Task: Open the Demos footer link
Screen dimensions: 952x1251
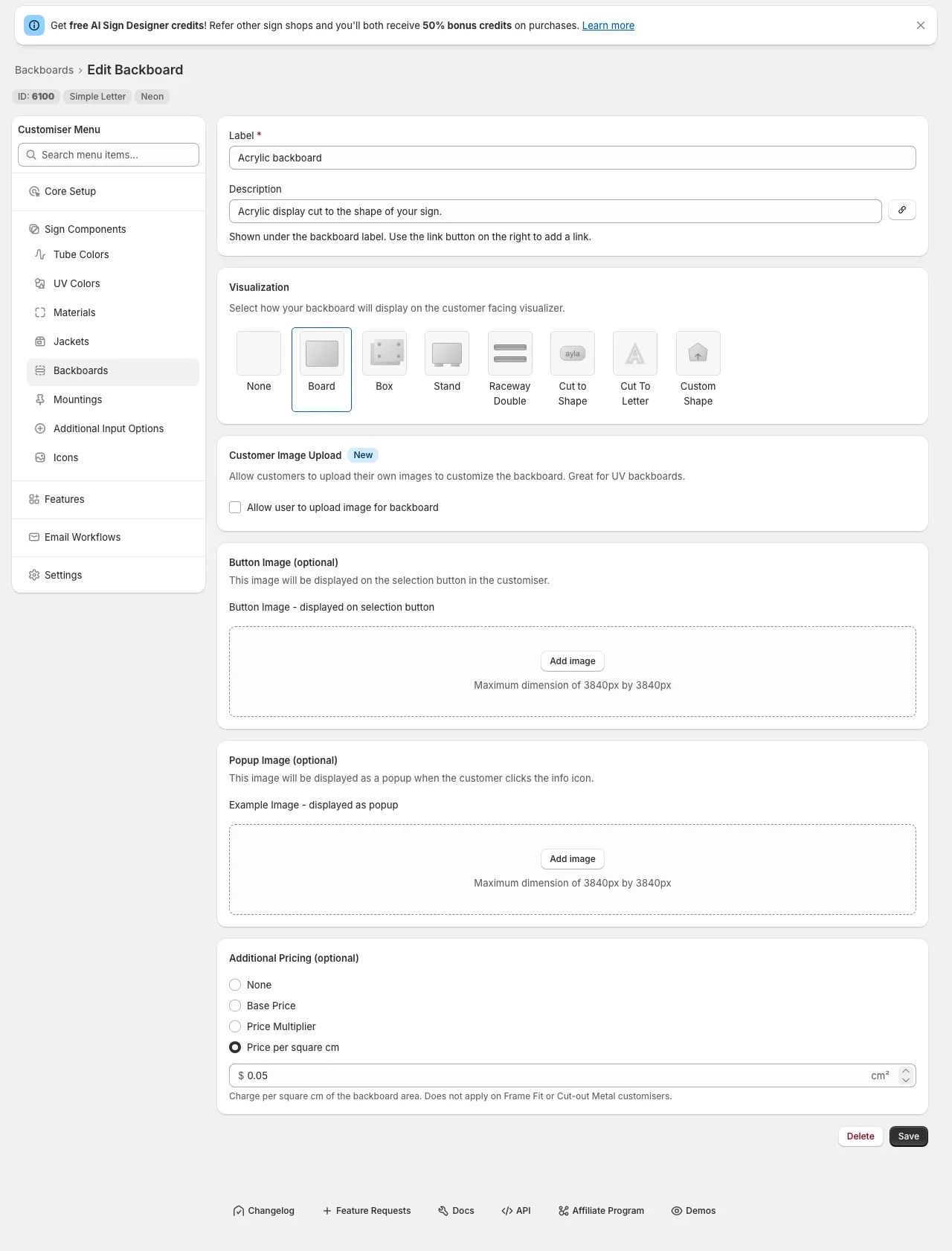Action: [693, 1211]
